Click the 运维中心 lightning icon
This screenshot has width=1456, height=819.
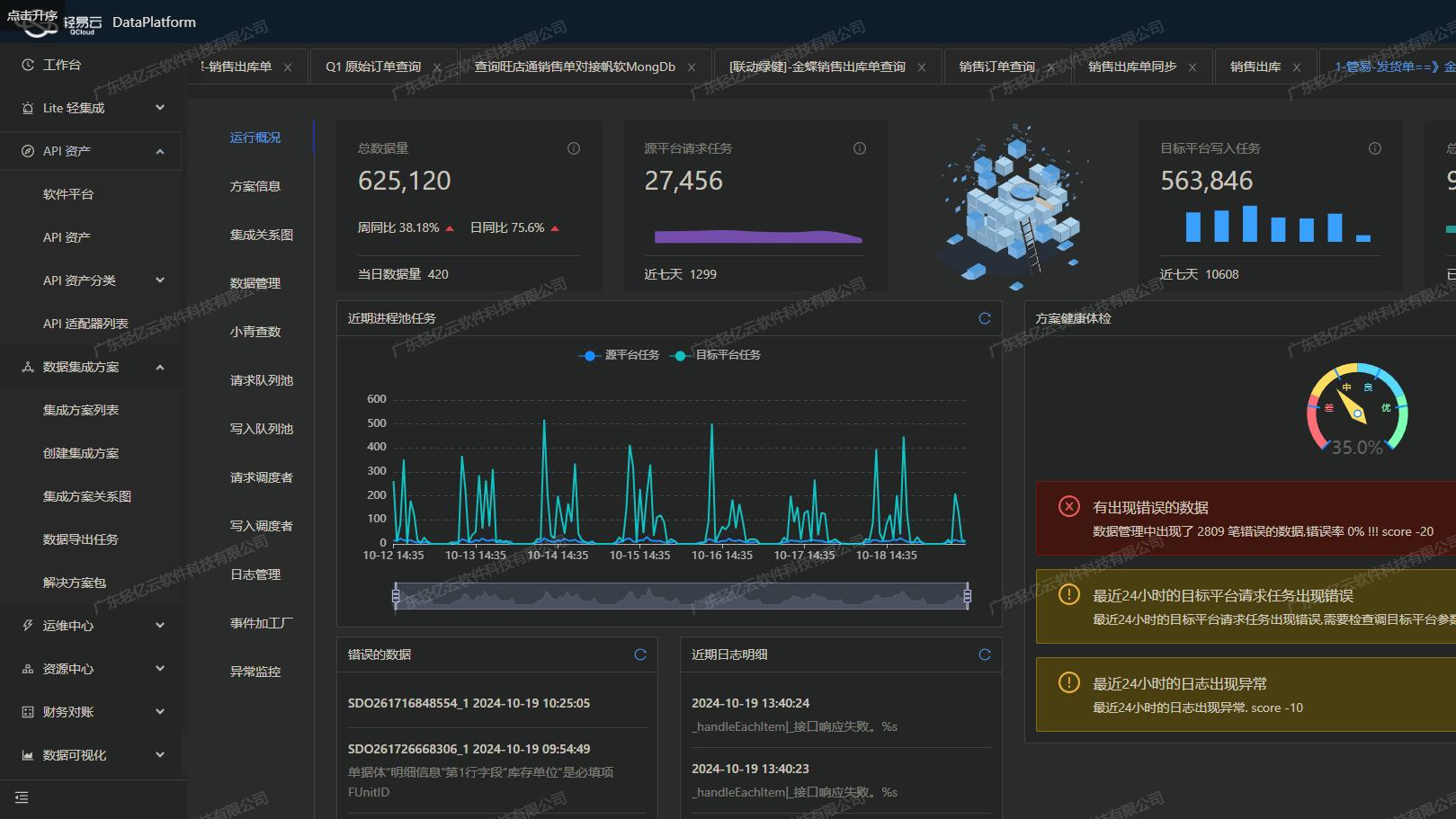coord(28,626)
